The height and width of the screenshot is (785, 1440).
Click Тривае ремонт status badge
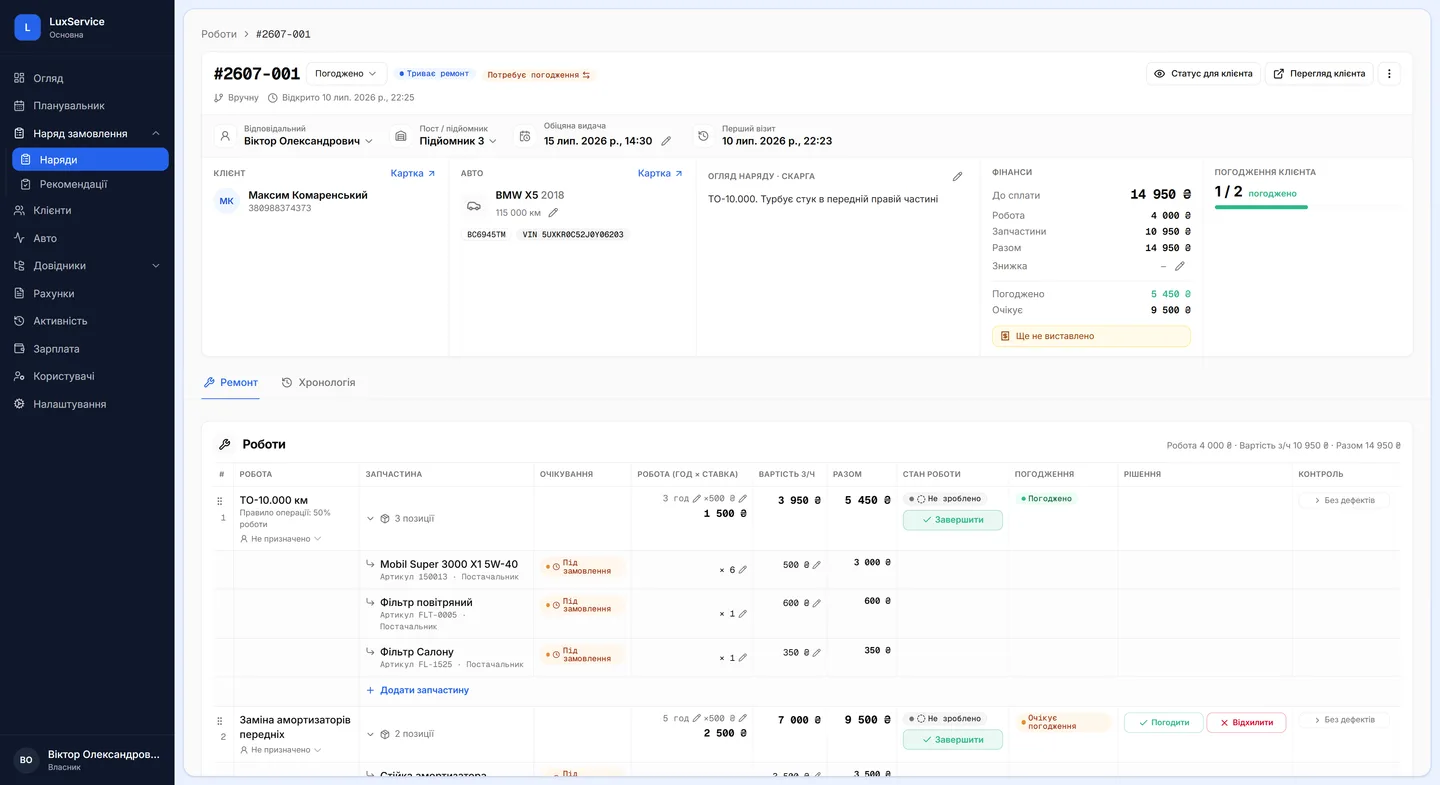pyautogui.click(x=433, y=74)
